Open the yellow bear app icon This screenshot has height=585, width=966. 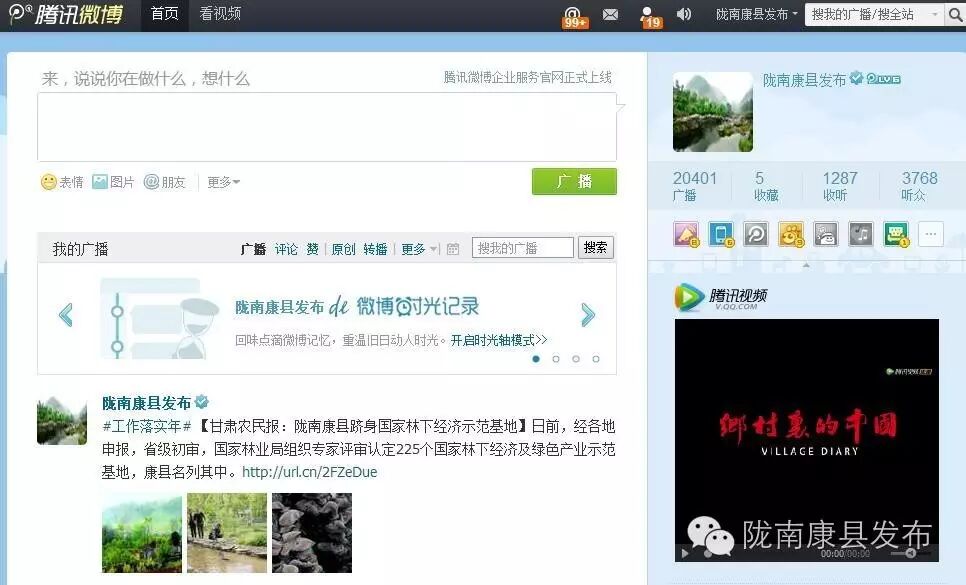pyautogui.click(x=791, y=234)
